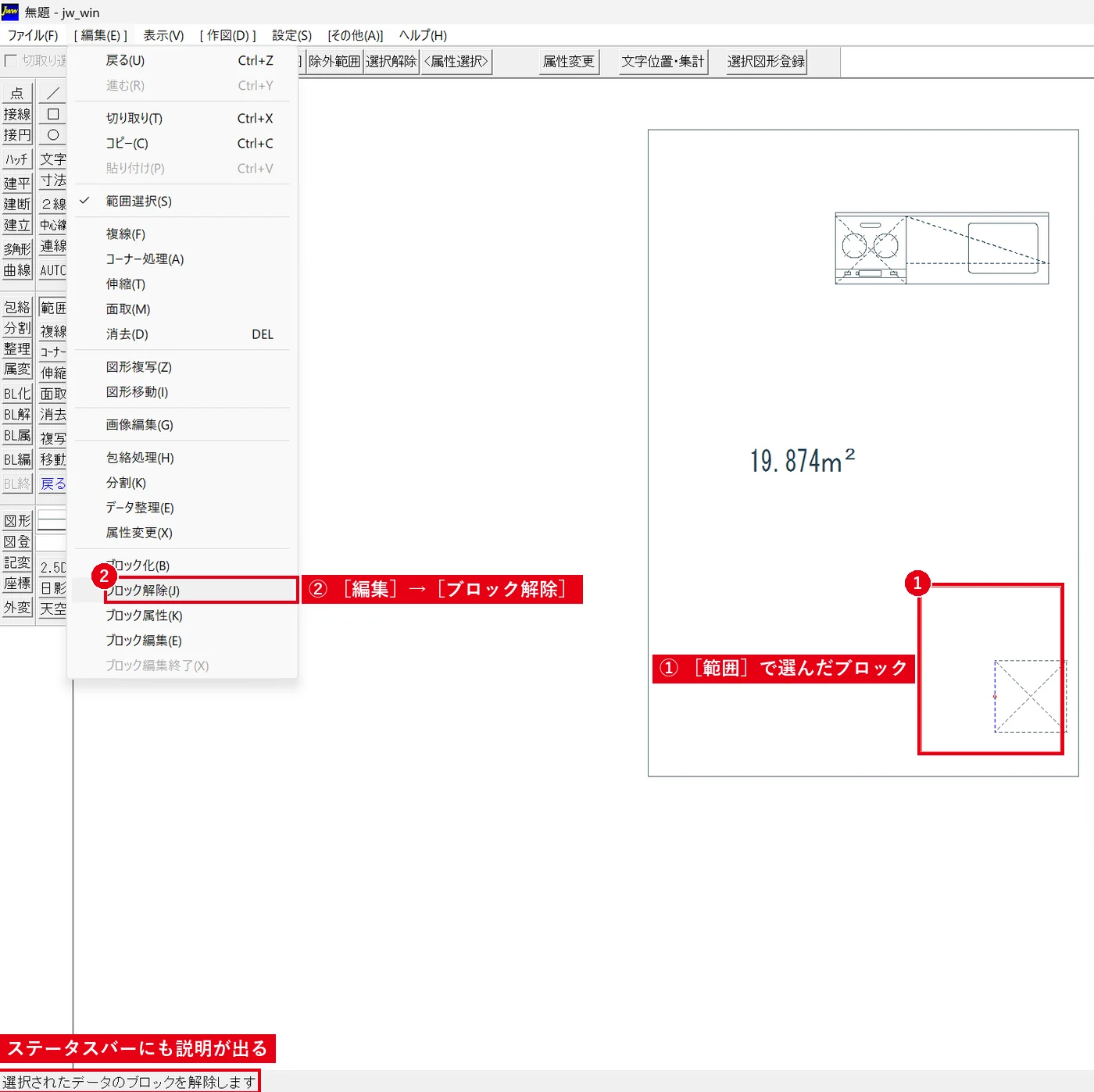Image resolution: width=1094 pixels, height=1092 pixels.
Task: Choose 図形複写(Z) from the Edit menu
Action: pyautogui.click(x=182, y=367)
